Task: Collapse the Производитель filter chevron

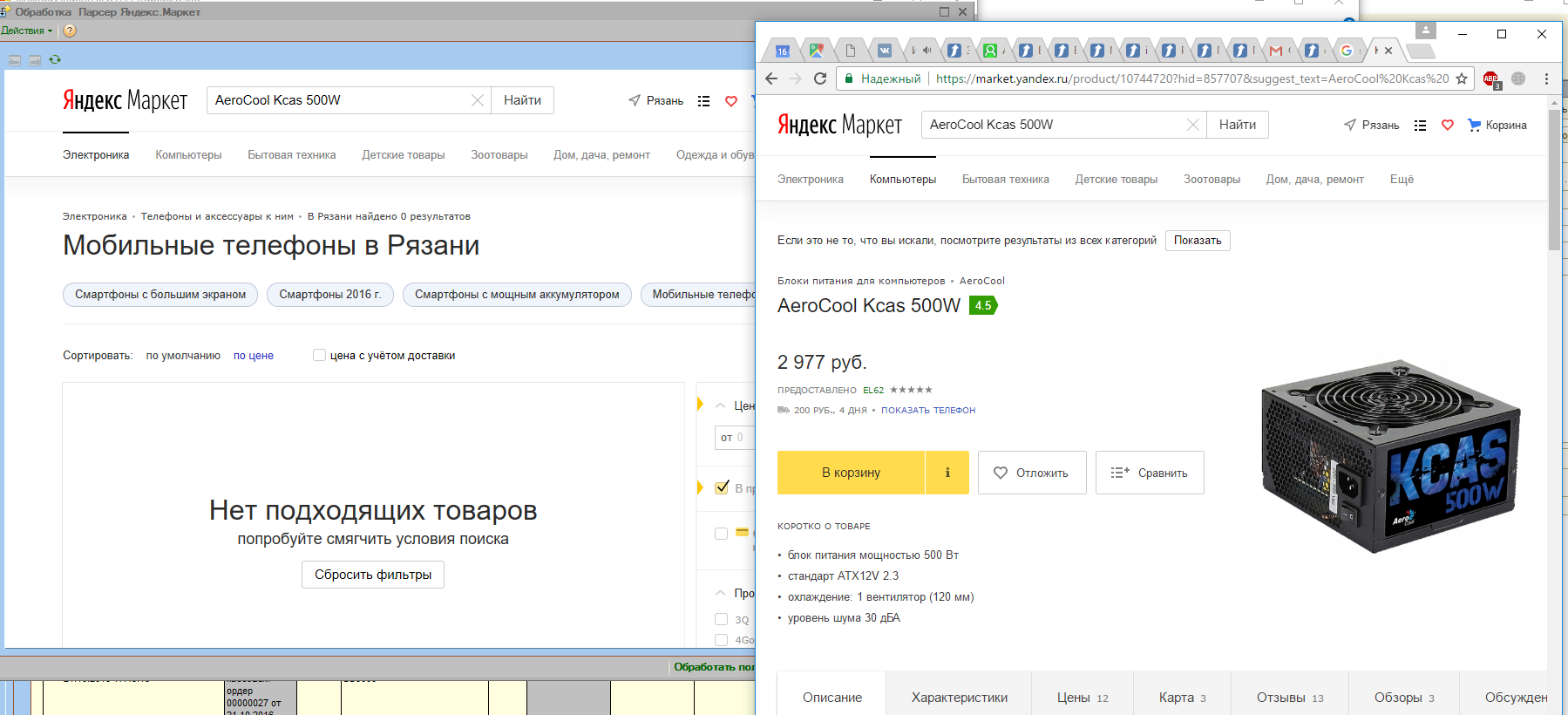Action: point(721,593)
